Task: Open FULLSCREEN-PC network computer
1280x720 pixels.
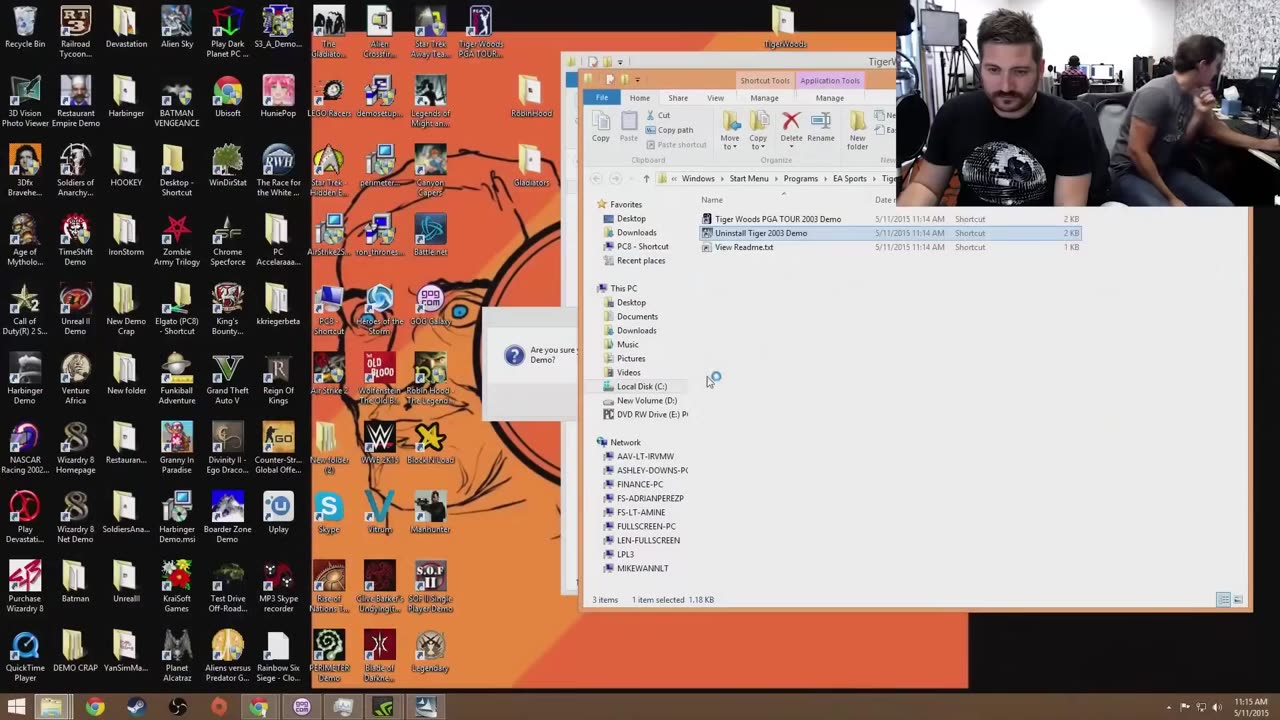Action: coord(646,527)
